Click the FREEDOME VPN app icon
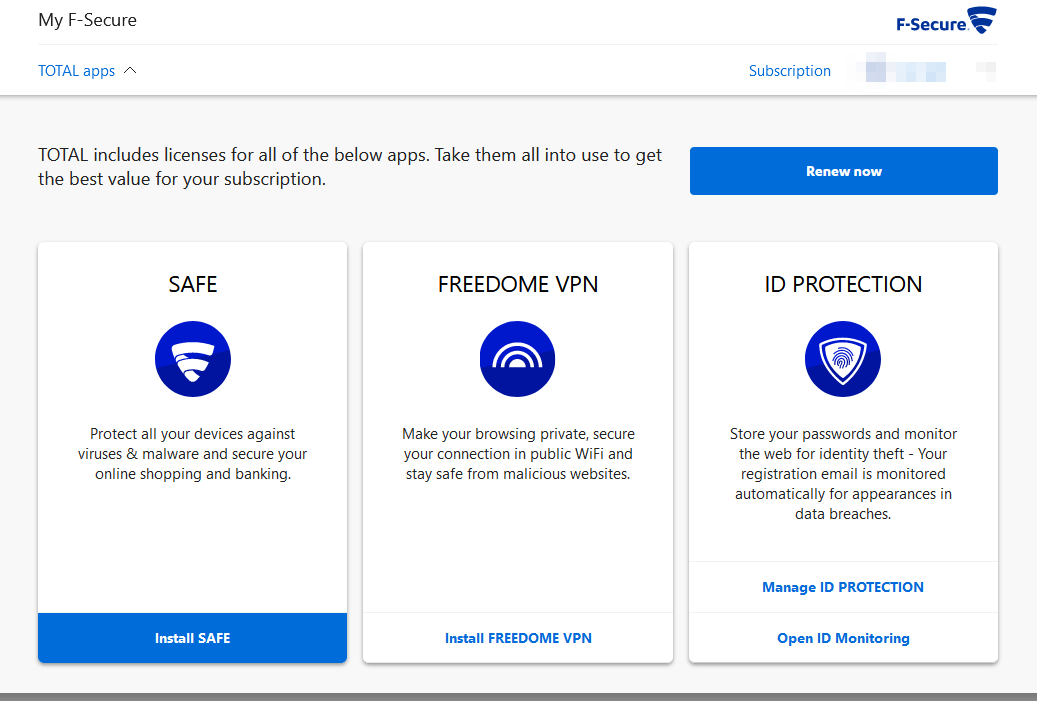This screenshot has height=701, width=1037. point(517,359)
